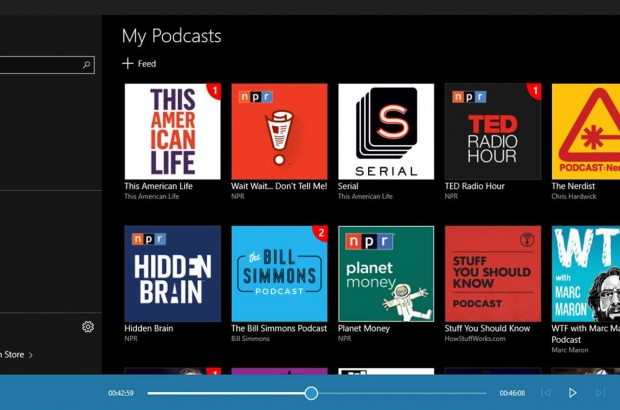The width and height of the screenshot is (620, 410).
Task: Open the Planet Money podcast
Action: click(x=386, y=273)
